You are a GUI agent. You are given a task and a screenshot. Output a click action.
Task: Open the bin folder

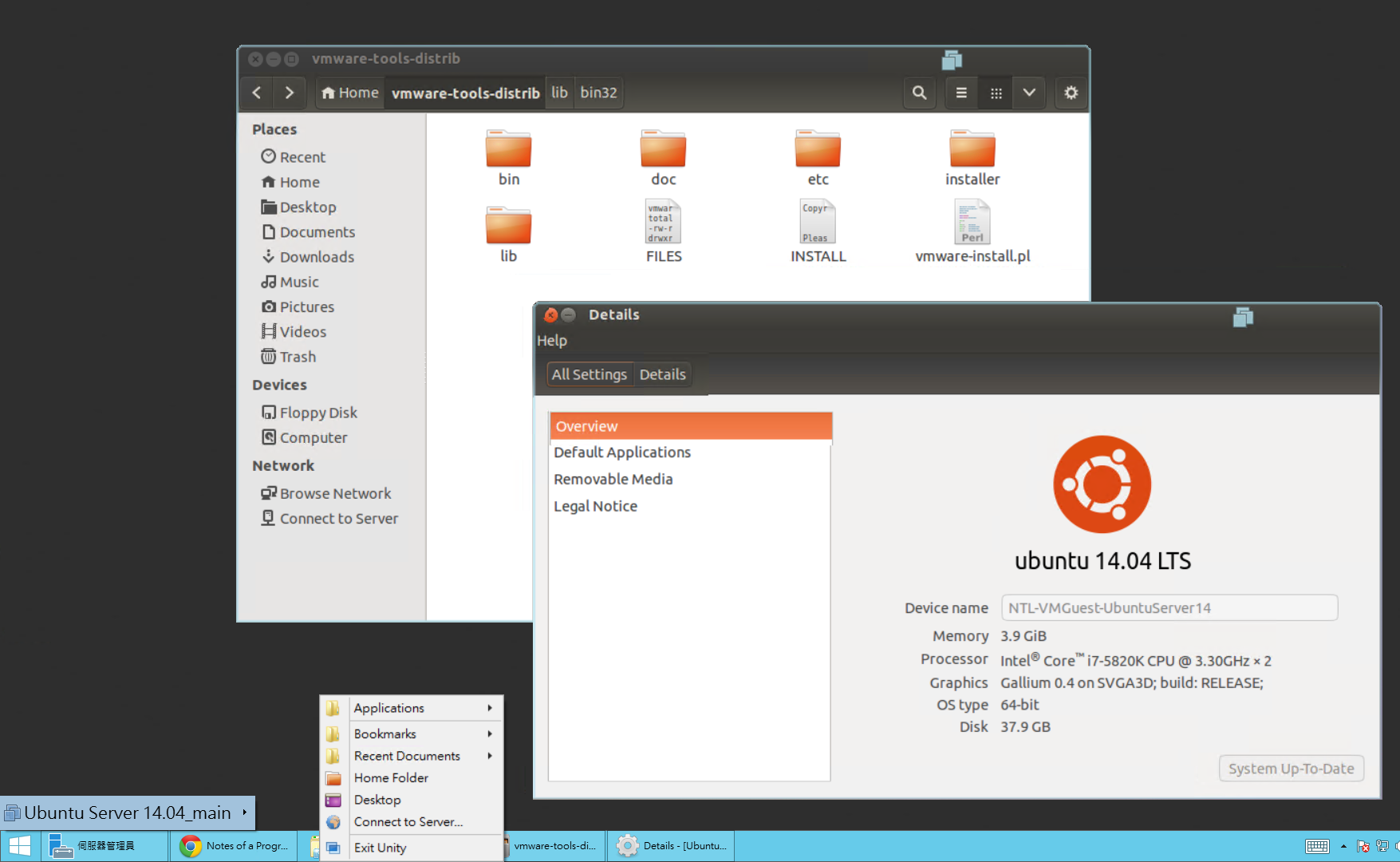(508, 158)
